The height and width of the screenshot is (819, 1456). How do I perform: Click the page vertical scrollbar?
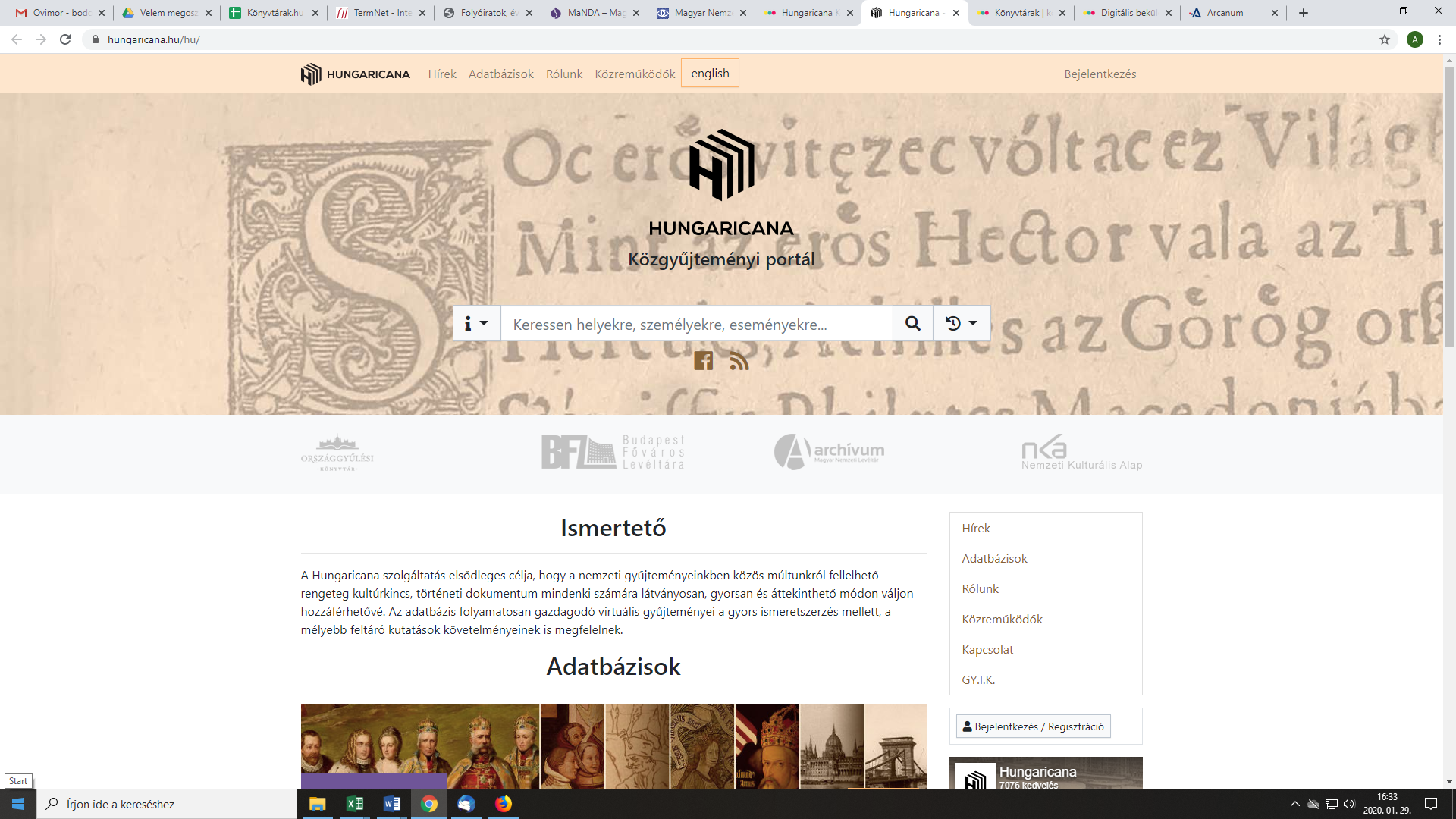pyautogui.click(x=1449, y=206)
